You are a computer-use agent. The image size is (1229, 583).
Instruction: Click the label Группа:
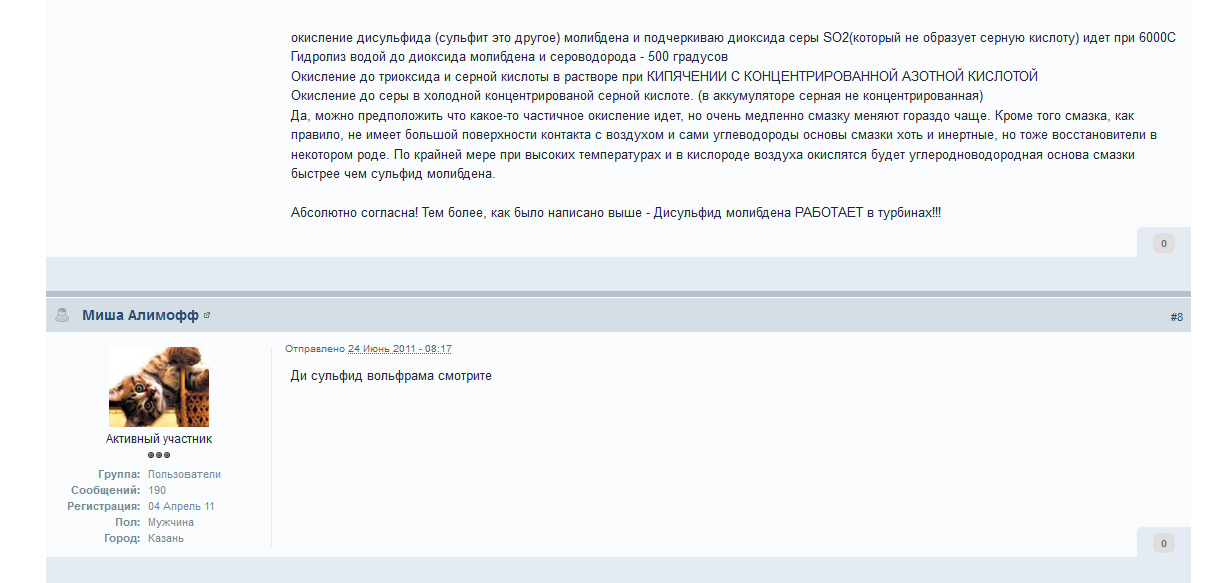[118, 474]
